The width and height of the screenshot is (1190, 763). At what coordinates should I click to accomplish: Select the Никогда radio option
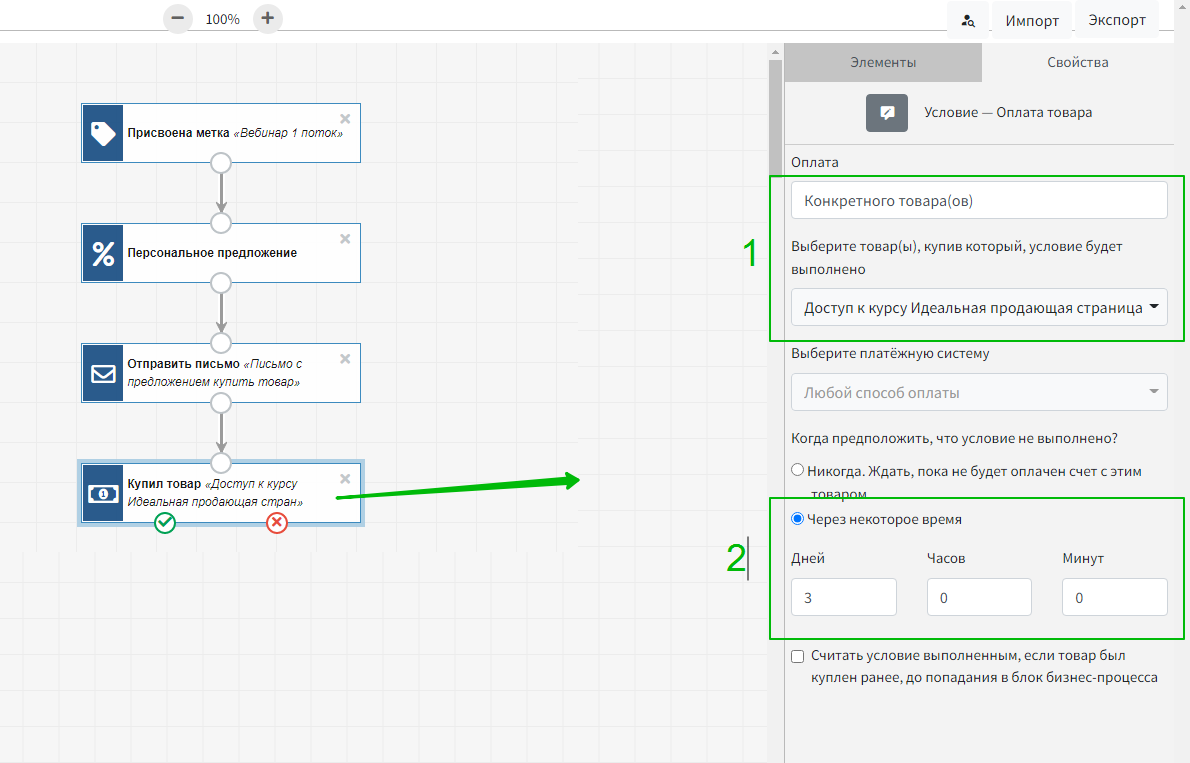coord(797,470)
